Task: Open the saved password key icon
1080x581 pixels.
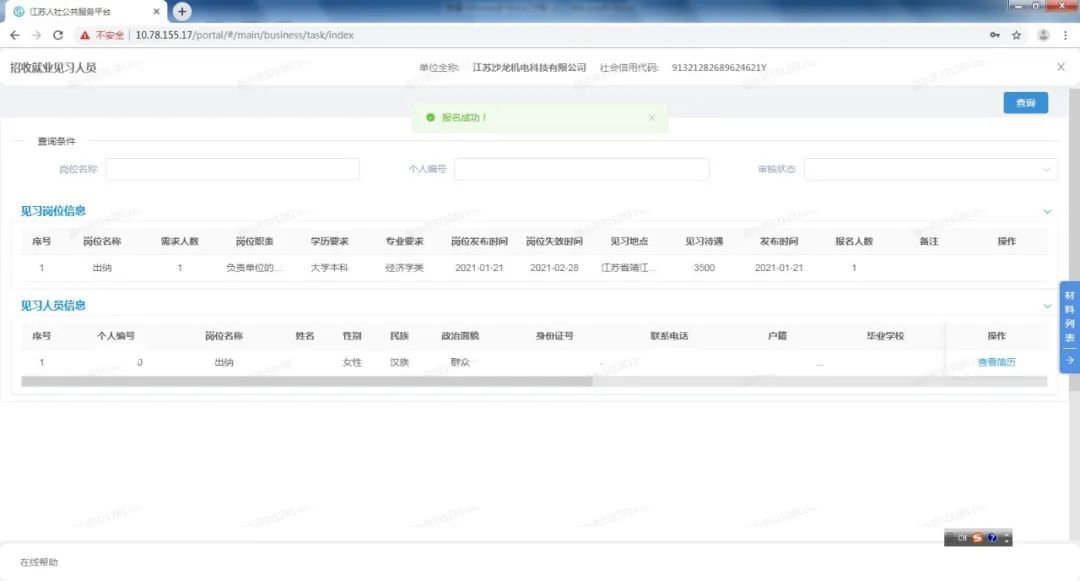Action: point(994,35)
